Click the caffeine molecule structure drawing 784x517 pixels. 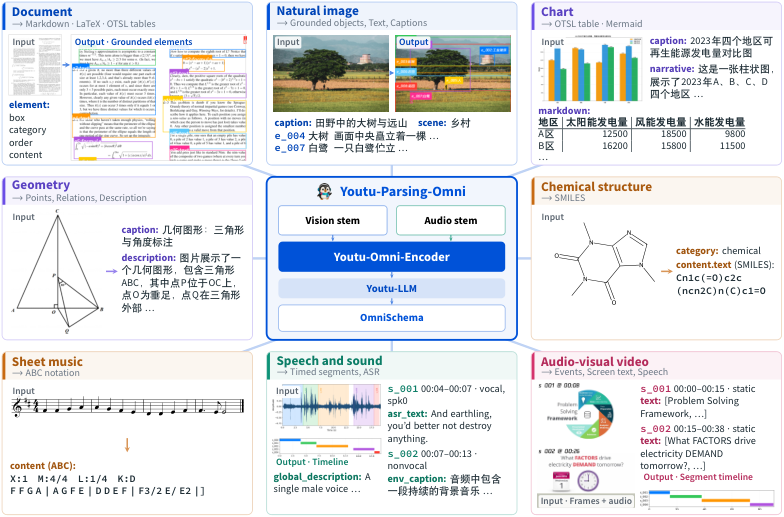pyautogui.click(x=604, y=264)
